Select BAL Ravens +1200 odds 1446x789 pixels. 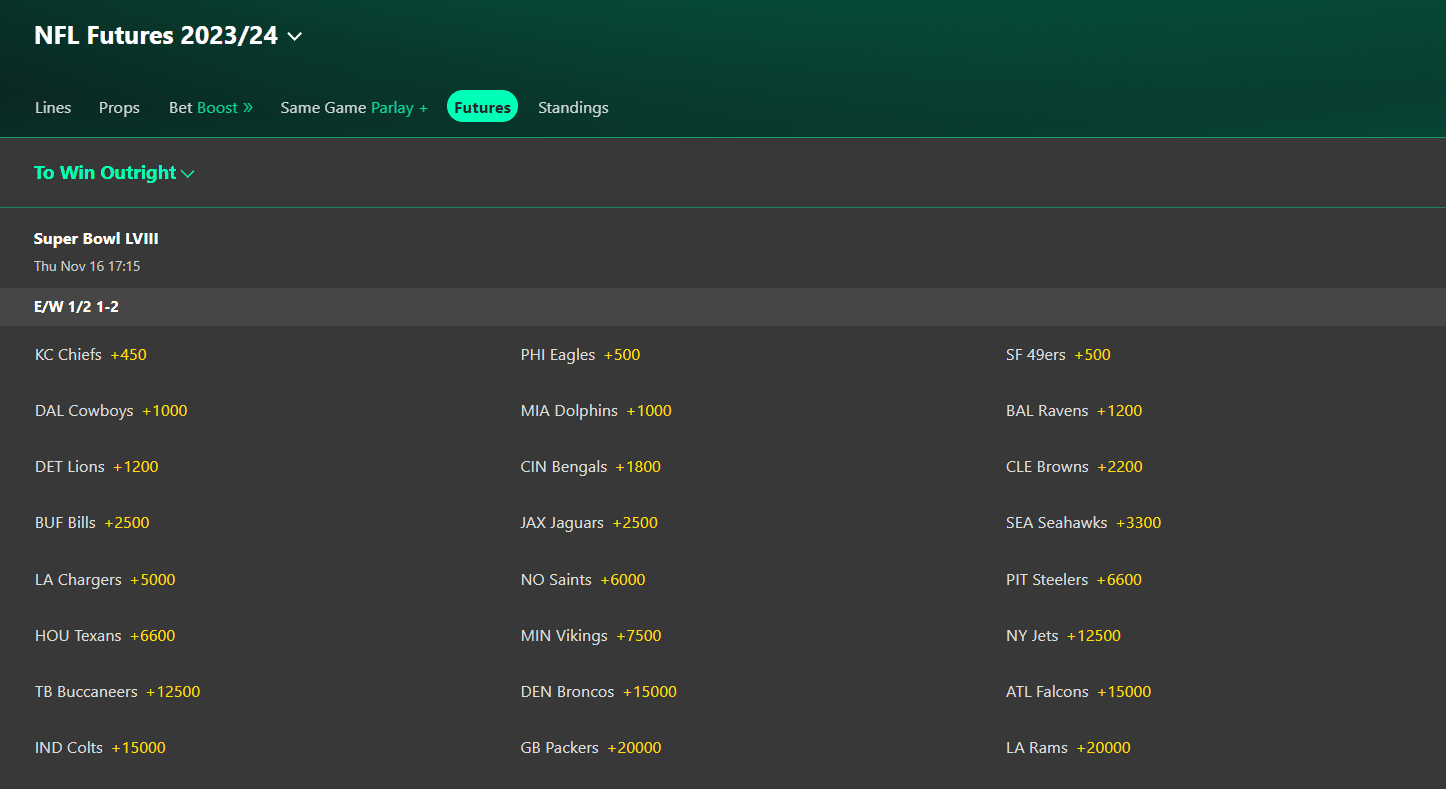click(1074, 411)
